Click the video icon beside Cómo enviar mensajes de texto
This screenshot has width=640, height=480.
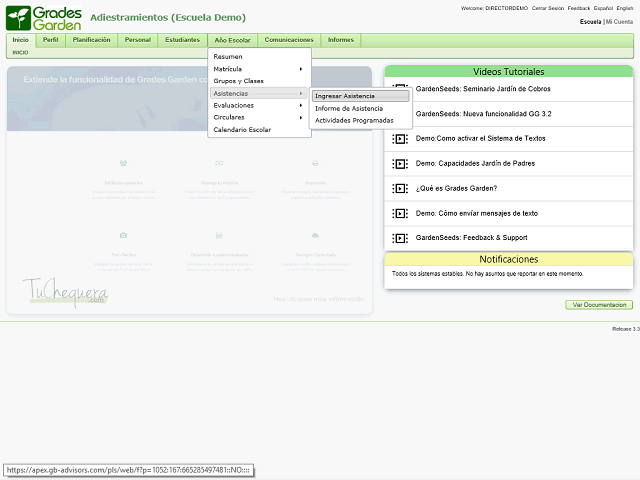tap(400, 213)
